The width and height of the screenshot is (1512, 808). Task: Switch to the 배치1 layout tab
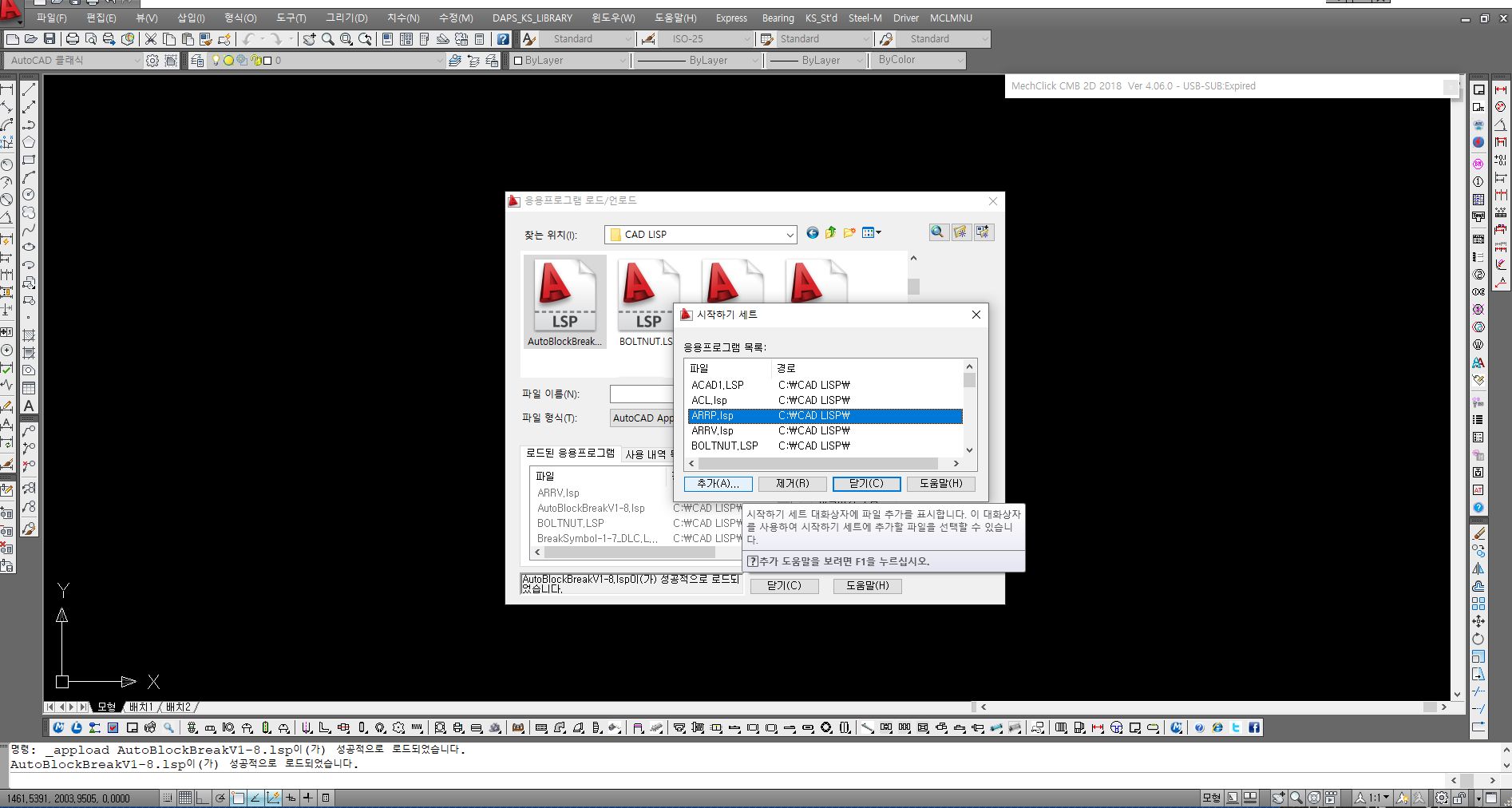[x=141, y=707]
